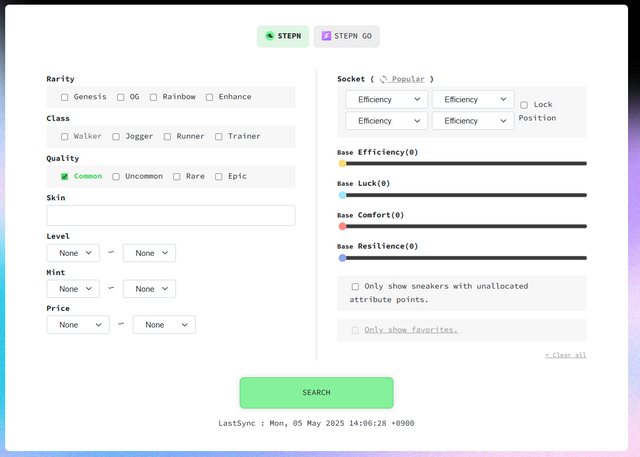The height and width of the screenshot is (457, 640).
Task: Tick the OG rarity checkbox
Action: pos(120,97)
